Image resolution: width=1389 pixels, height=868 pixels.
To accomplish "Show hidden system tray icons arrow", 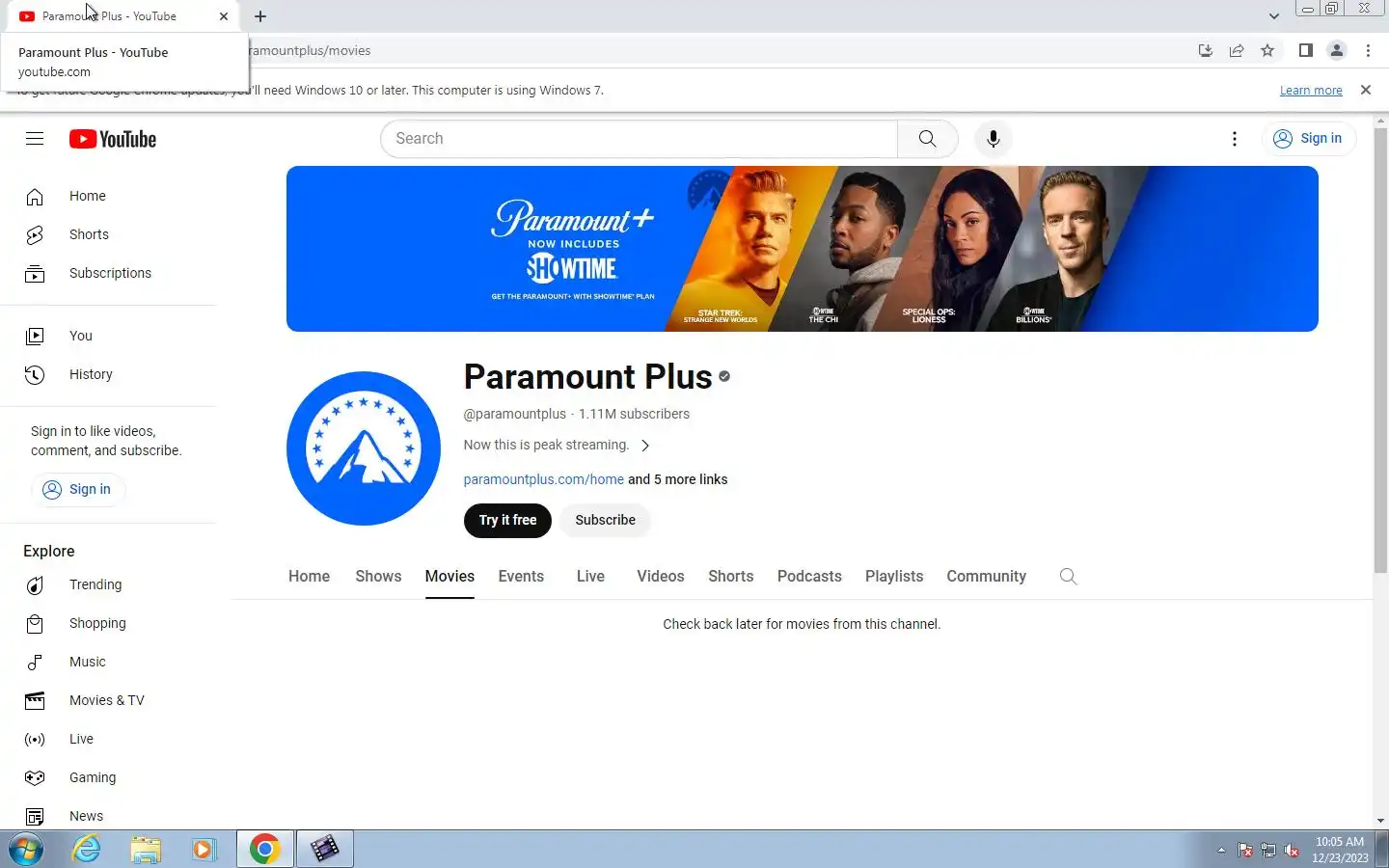I will (x=1221, y=850).
